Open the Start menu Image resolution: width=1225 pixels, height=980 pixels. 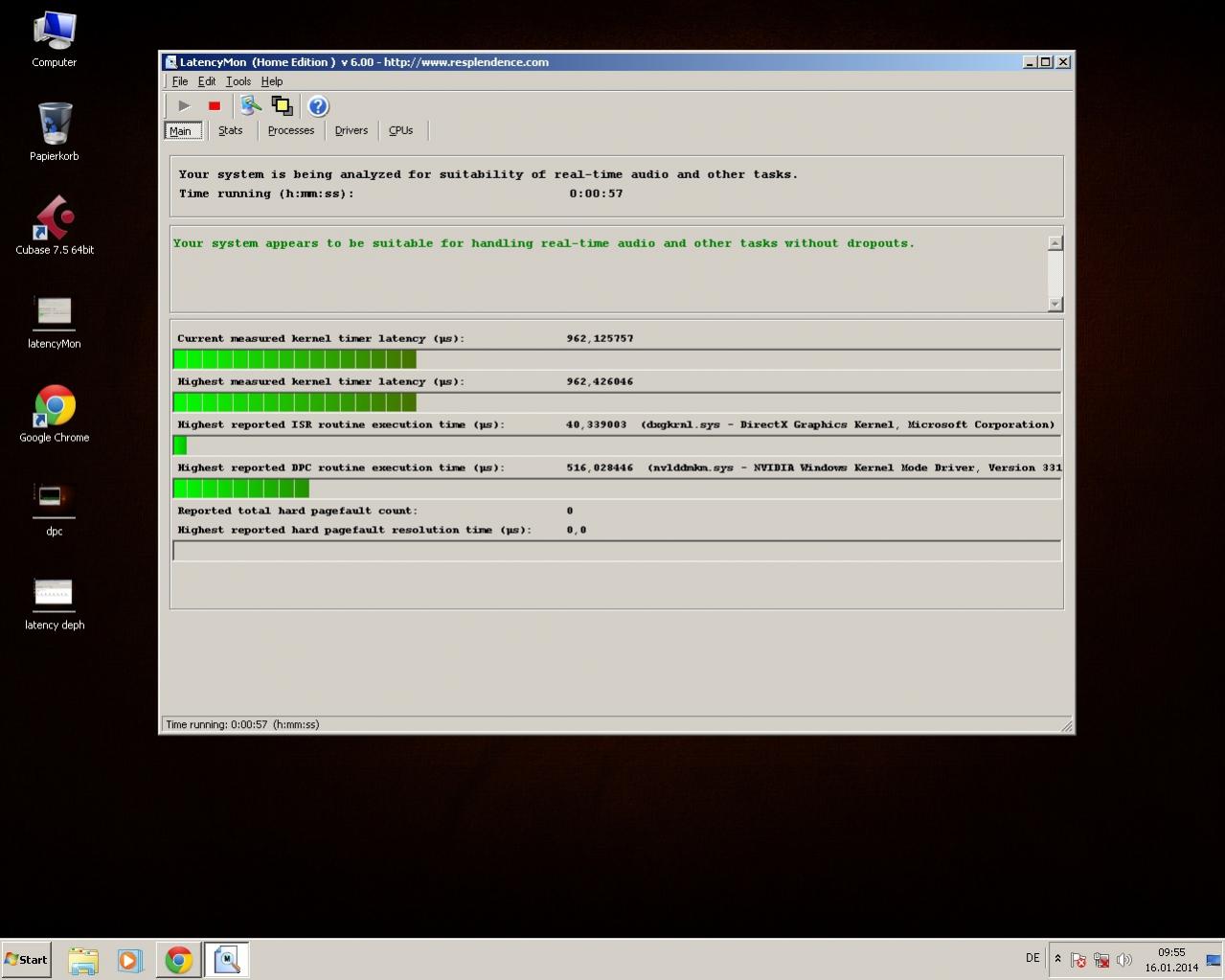click(x=27, y=959)
